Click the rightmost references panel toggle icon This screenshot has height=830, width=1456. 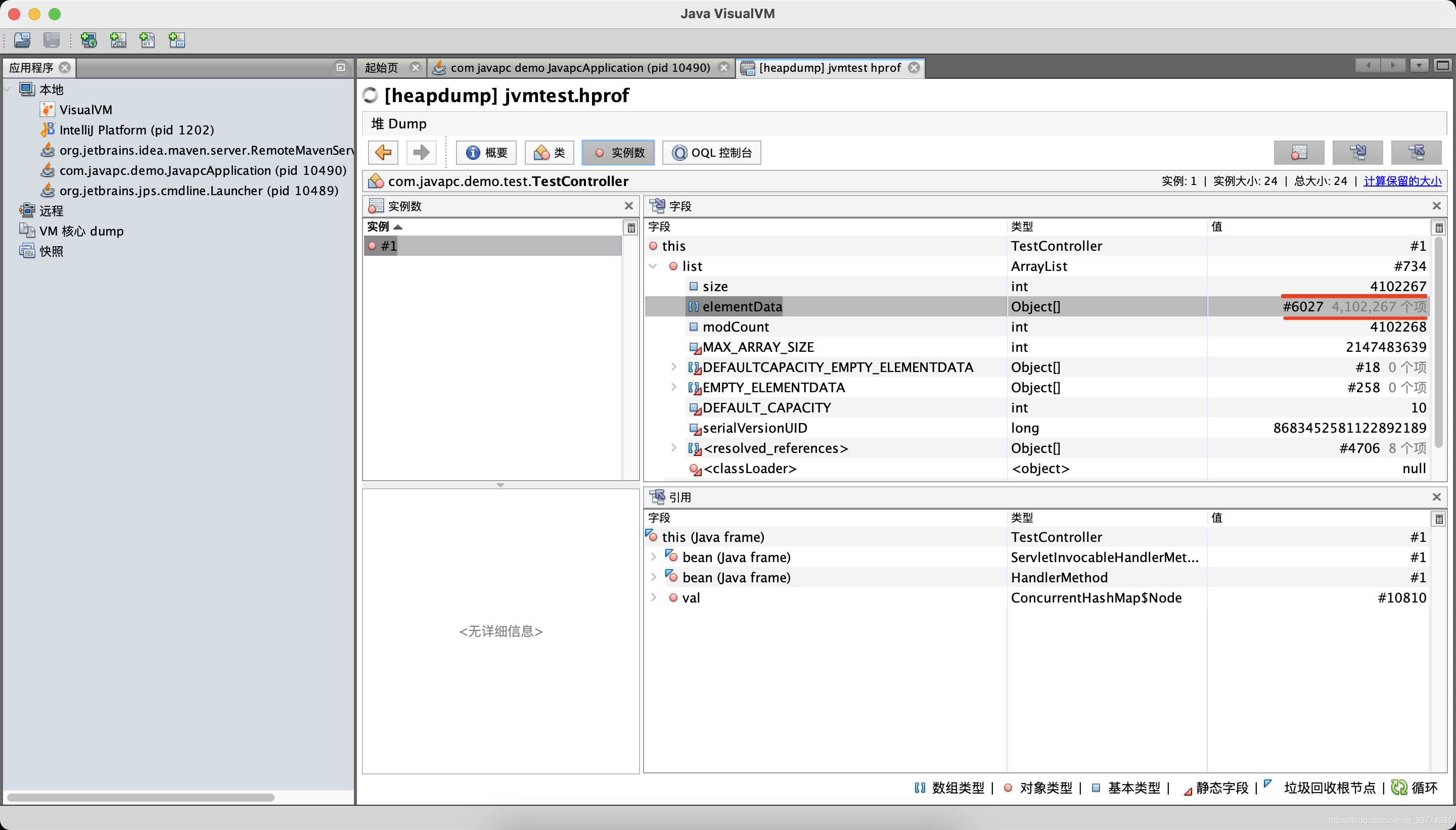1416,152
